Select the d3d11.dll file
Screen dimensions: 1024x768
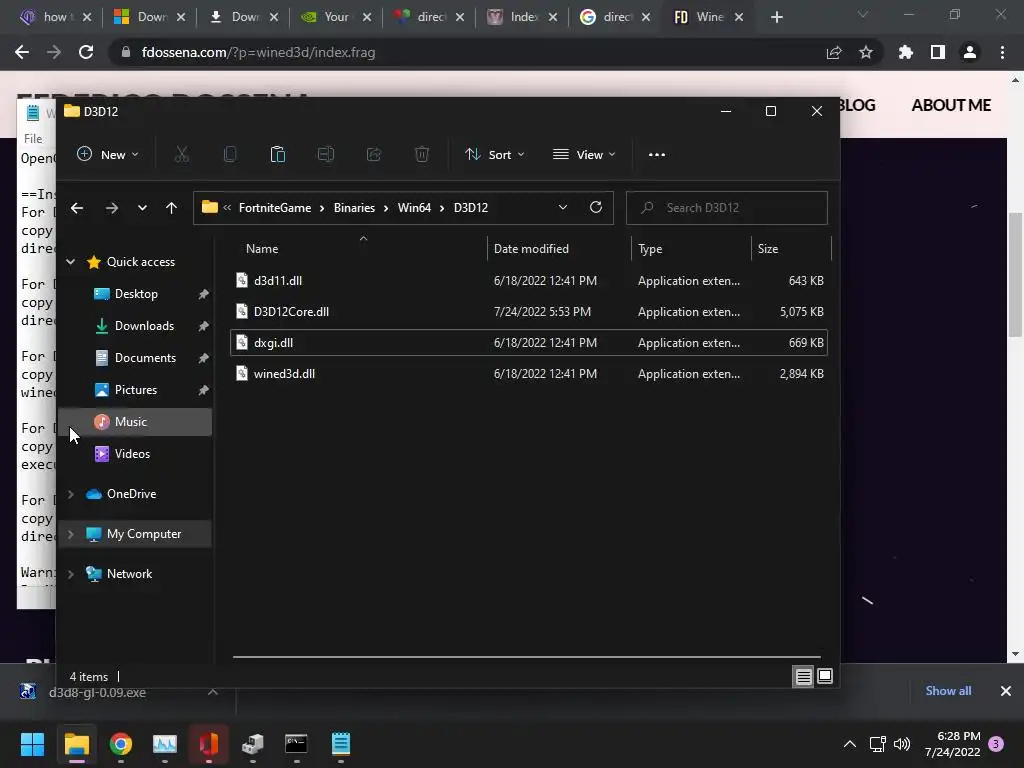[x=529, y=281]
